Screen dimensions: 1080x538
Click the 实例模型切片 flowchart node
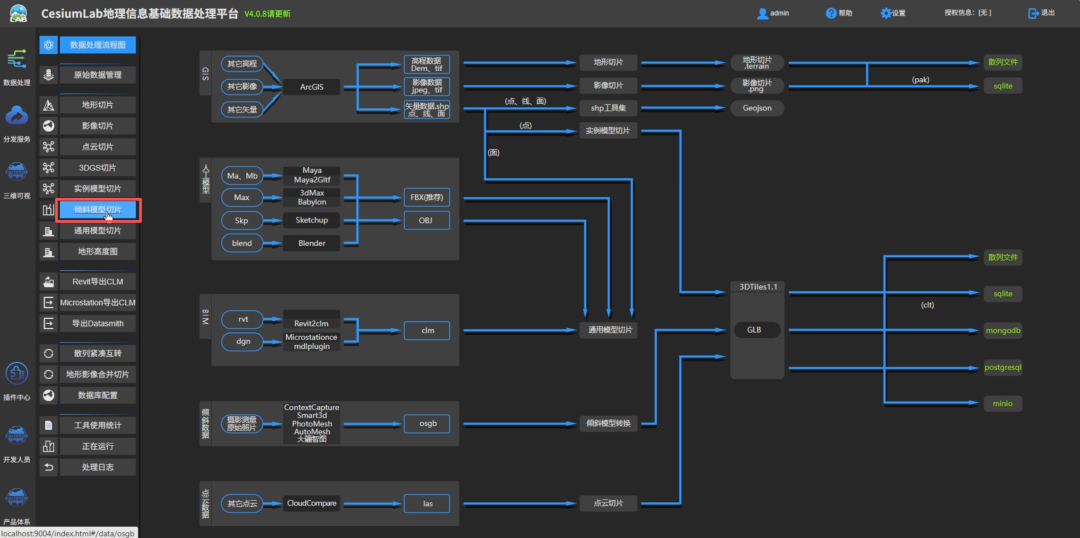click(x=608, y=131)
